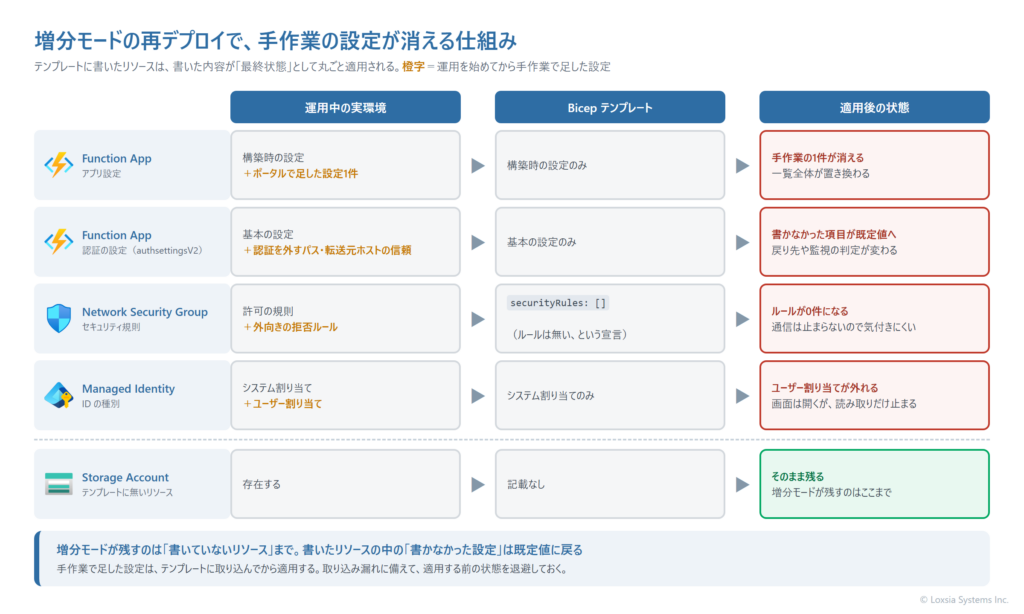This screenshot has height=614, width=1024.
Task: Click the Managed Identity label
Action: coord(128,389)
